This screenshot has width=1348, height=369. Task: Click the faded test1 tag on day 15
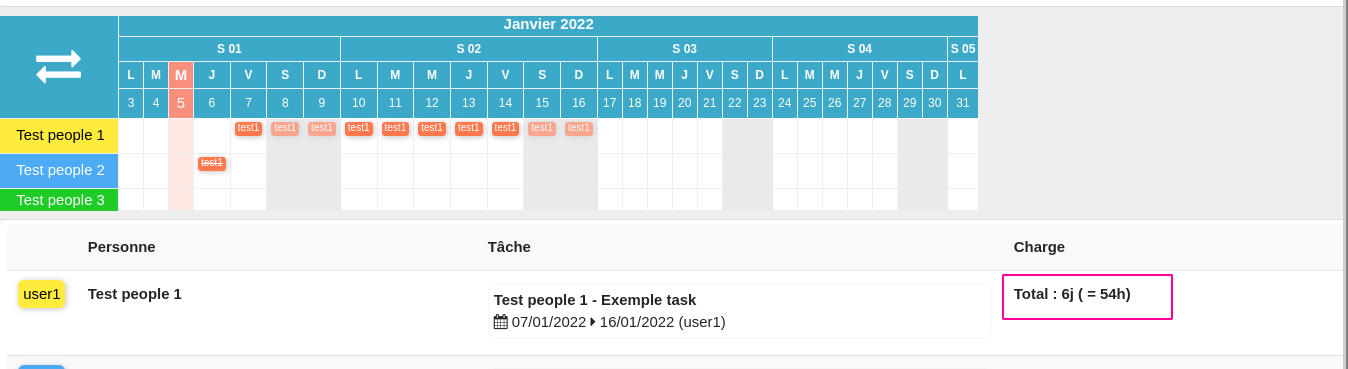542,128
